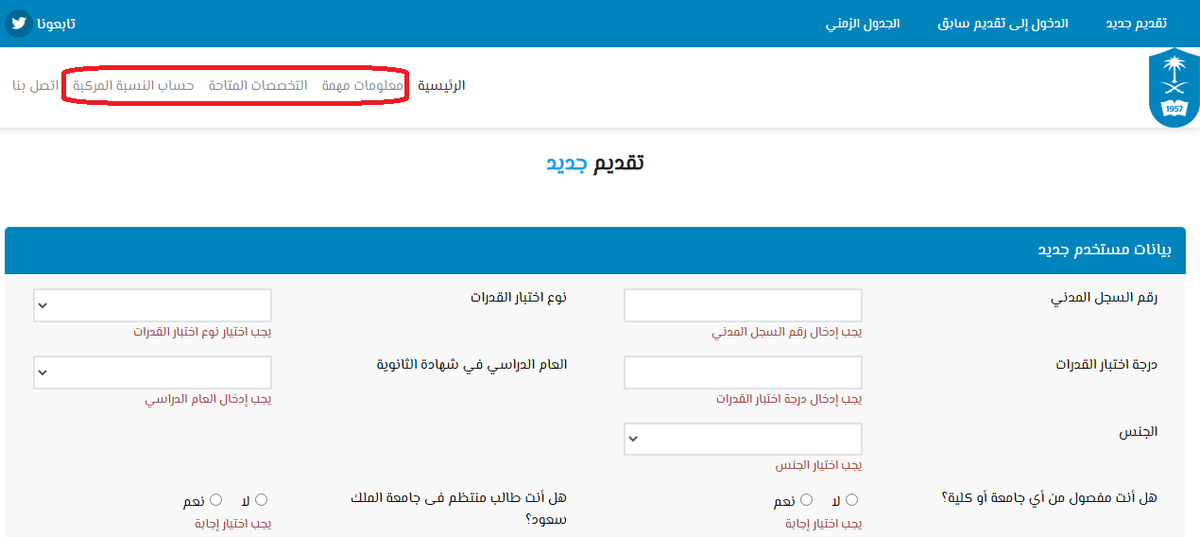Select نعم for مفصول من أي جامعة
This screenshot has height=537, width=1200.
coord(806,500)
